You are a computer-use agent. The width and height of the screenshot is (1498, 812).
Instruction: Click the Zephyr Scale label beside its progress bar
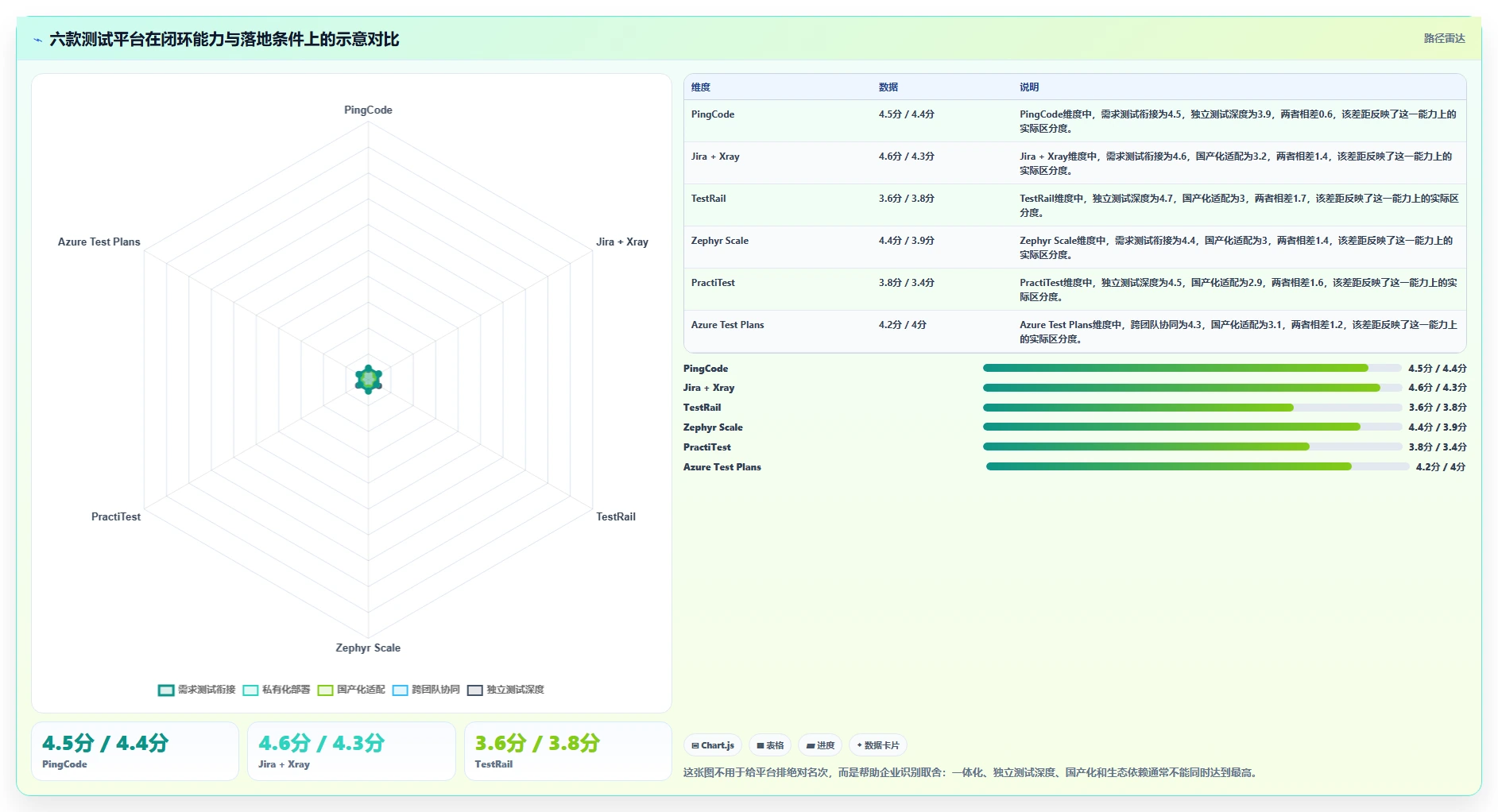713,427
